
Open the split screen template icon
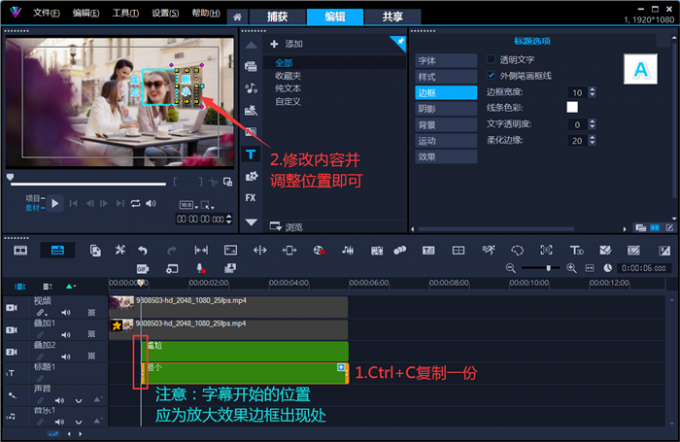click(458, 250)
